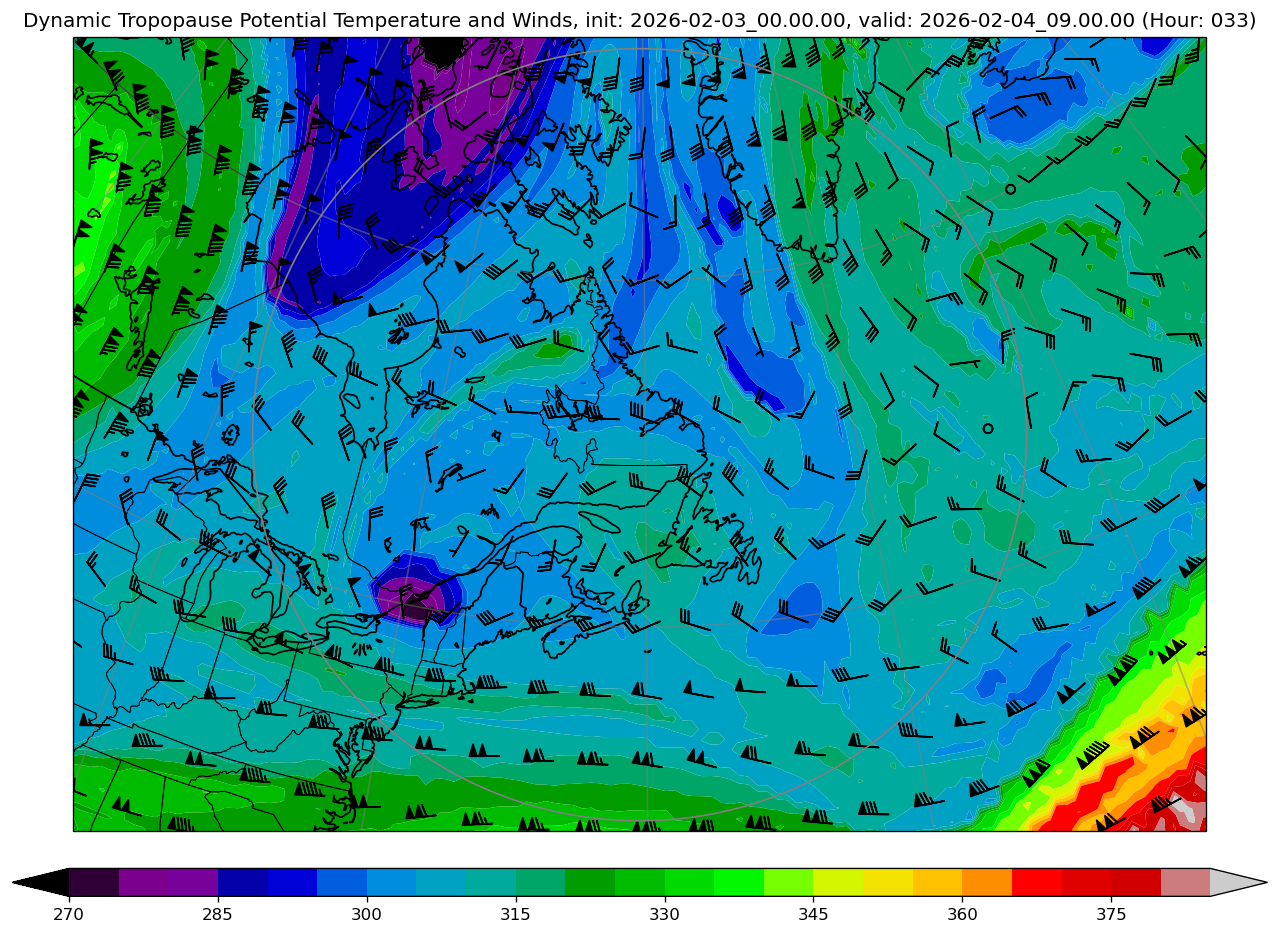Viewport: 1279px width, 935px height.
Task: Click the gray right arrow of the colorbar
Action: (x=1238, y=882)
